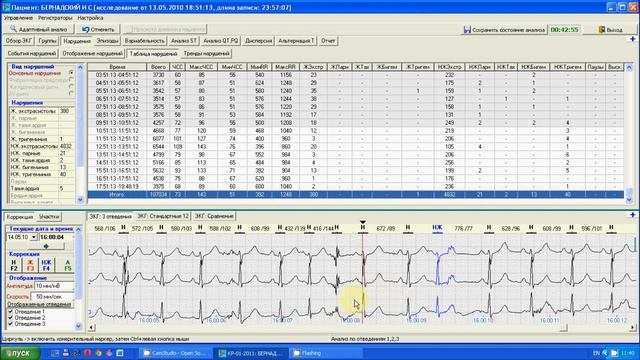The height and width of the screenshot is (360, 640).
Task: Open the Амплитуда 10 мм/мВ dropdown
Action: [54, 286]
